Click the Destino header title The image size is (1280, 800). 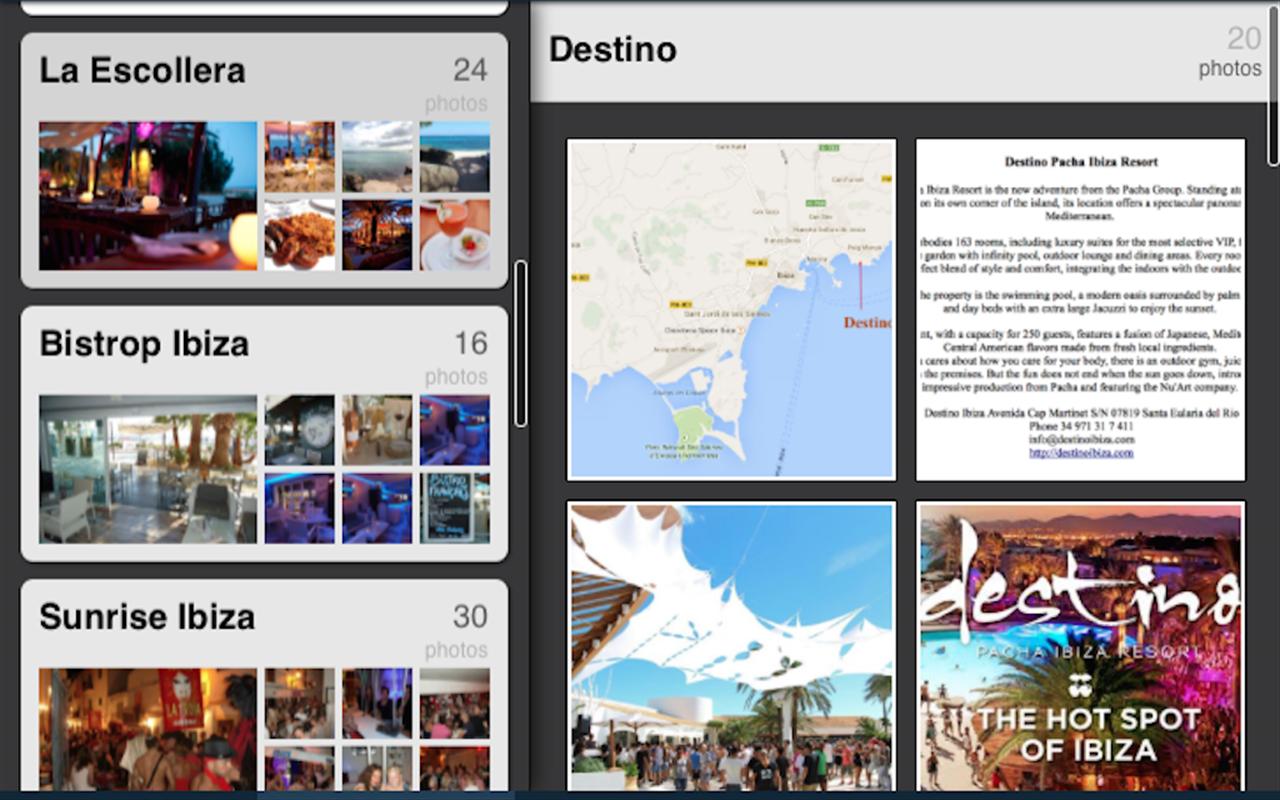coord(613,49)
